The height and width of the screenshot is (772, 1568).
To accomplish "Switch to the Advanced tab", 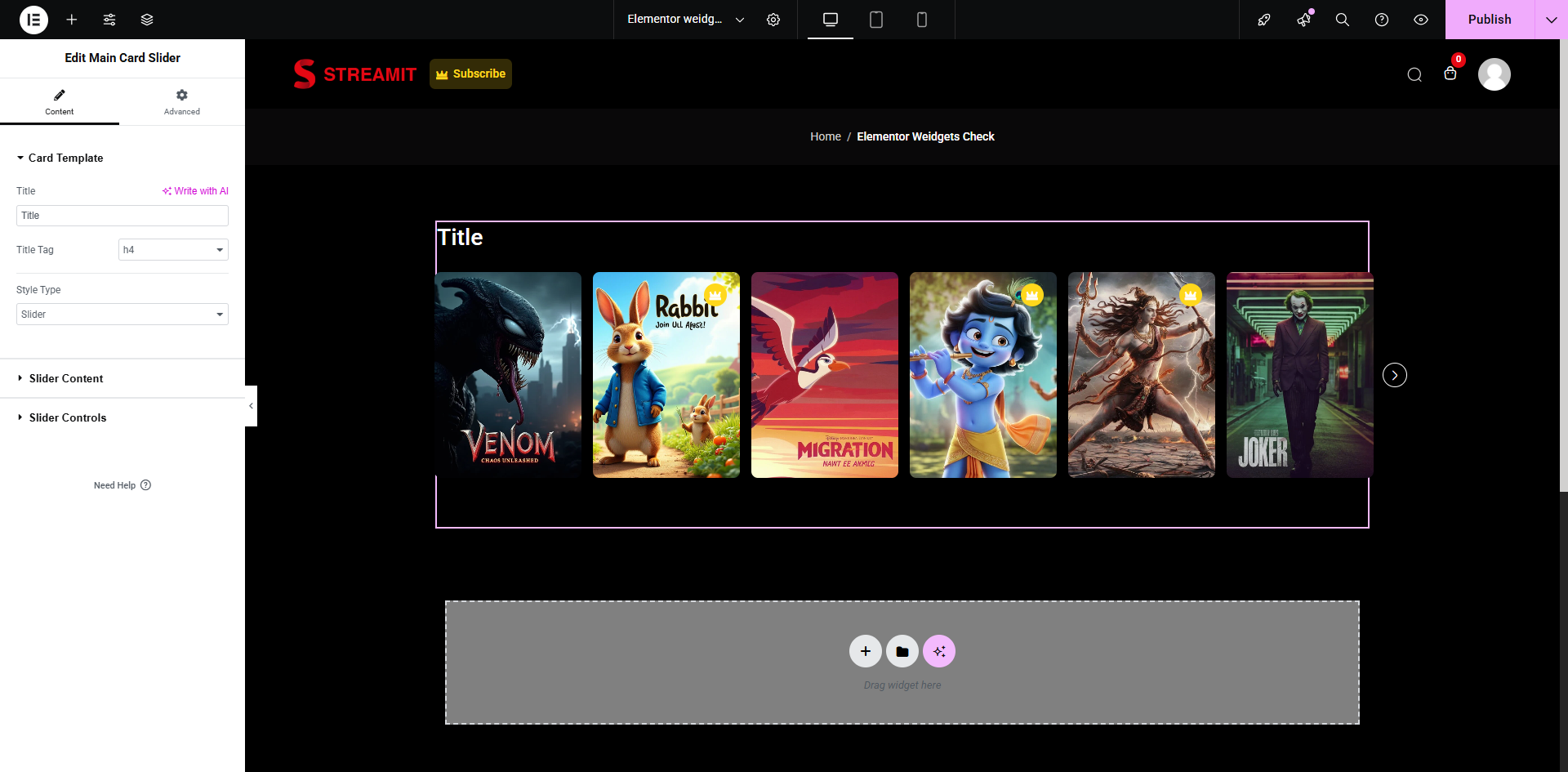I will click(182, 102).
